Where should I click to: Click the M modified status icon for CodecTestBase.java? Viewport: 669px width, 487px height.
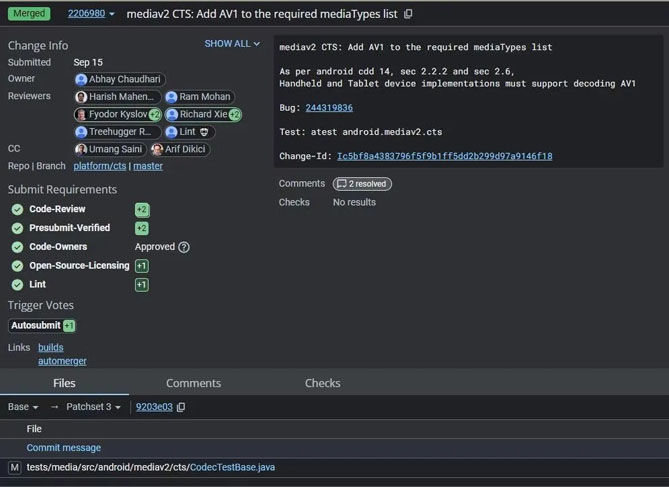pos(15,468)
